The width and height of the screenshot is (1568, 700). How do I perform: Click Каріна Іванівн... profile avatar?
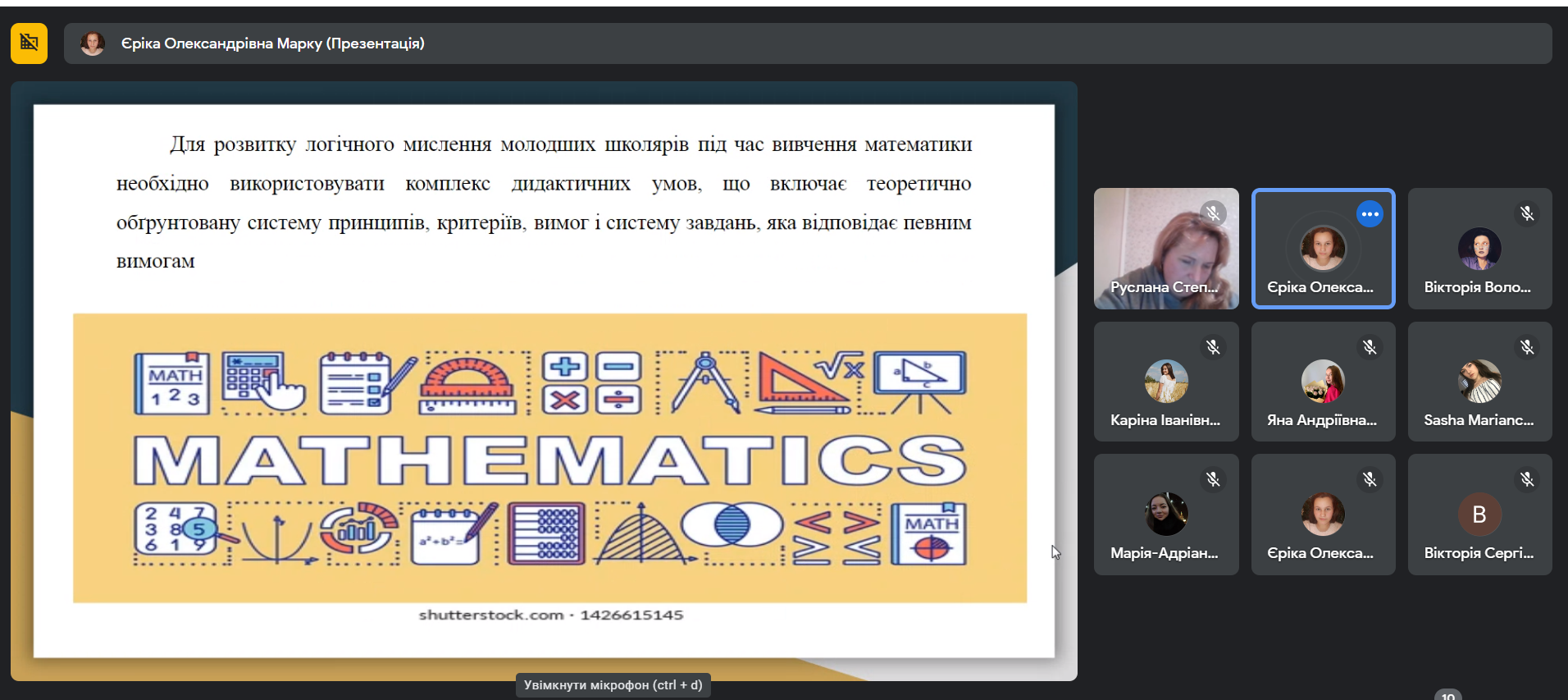click(x=1166, y=381)
